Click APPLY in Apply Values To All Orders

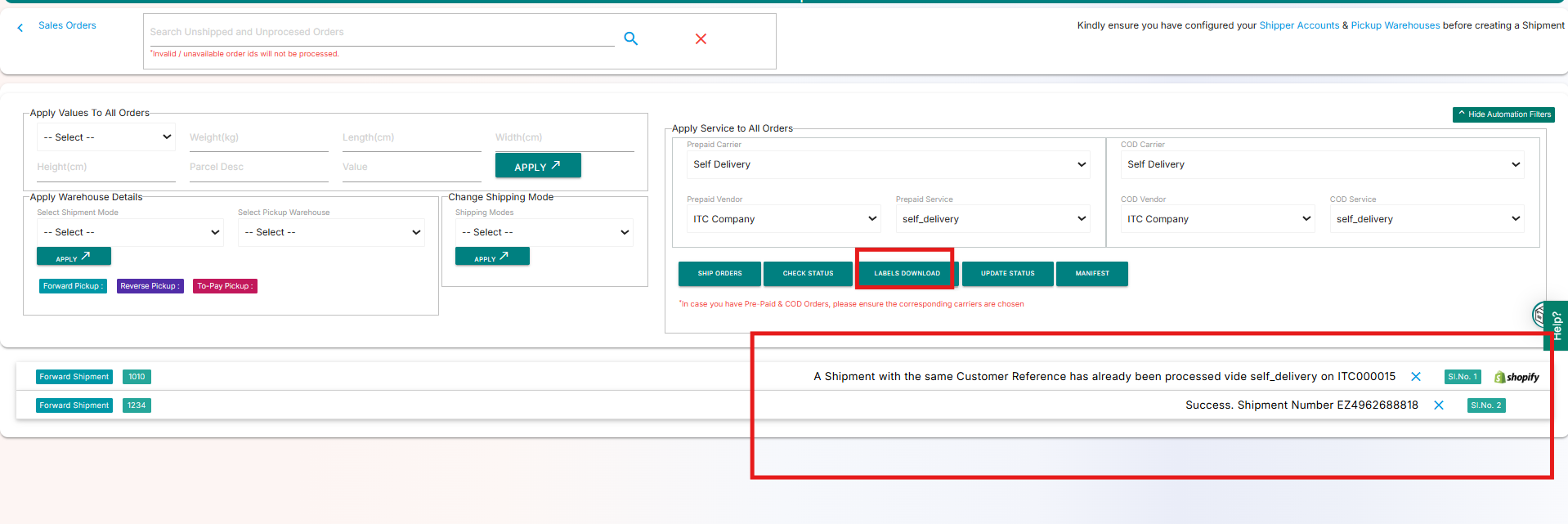point(538,165)
